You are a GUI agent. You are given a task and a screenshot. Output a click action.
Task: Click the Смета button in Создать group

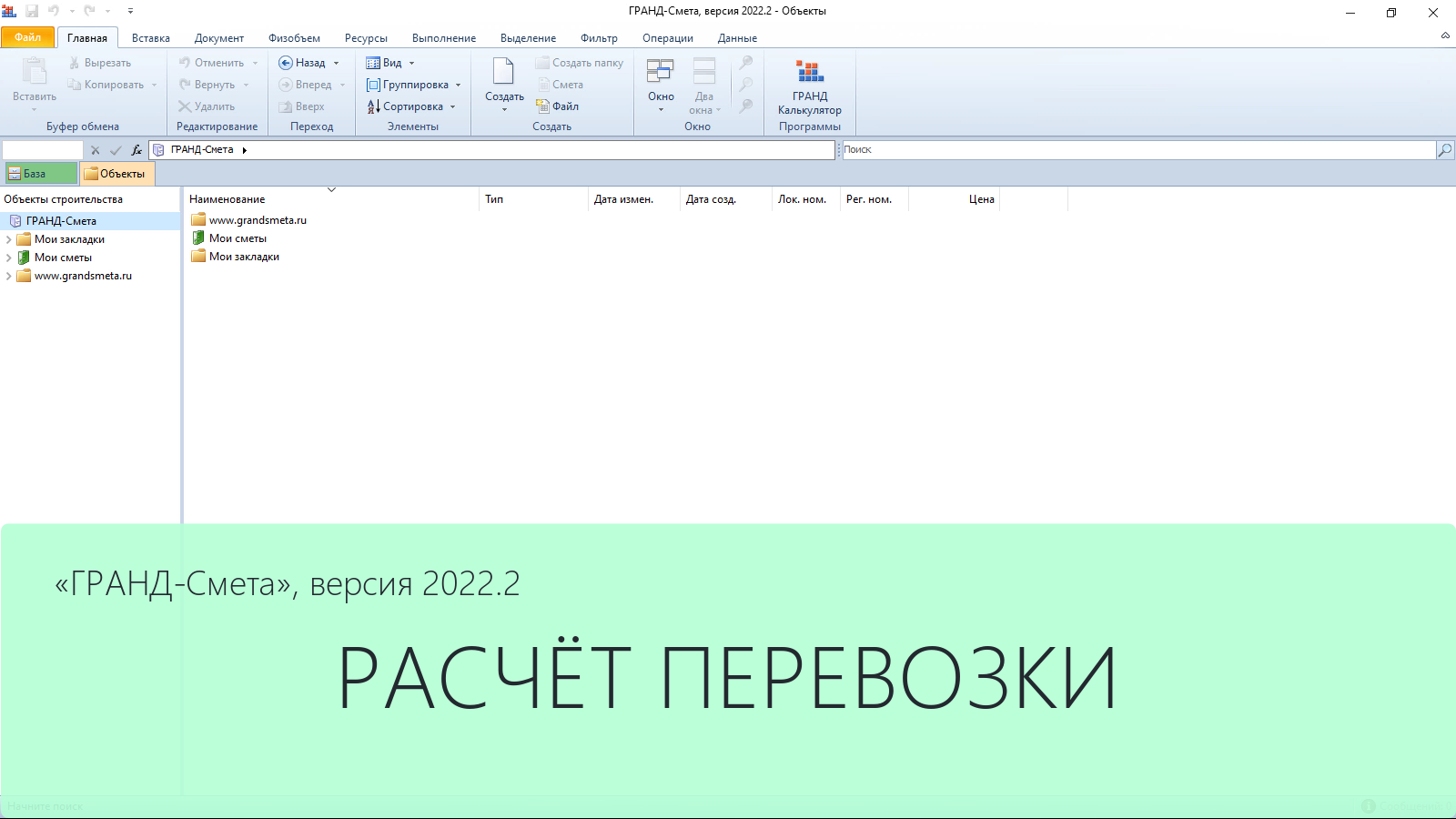[x=560, y=85]
